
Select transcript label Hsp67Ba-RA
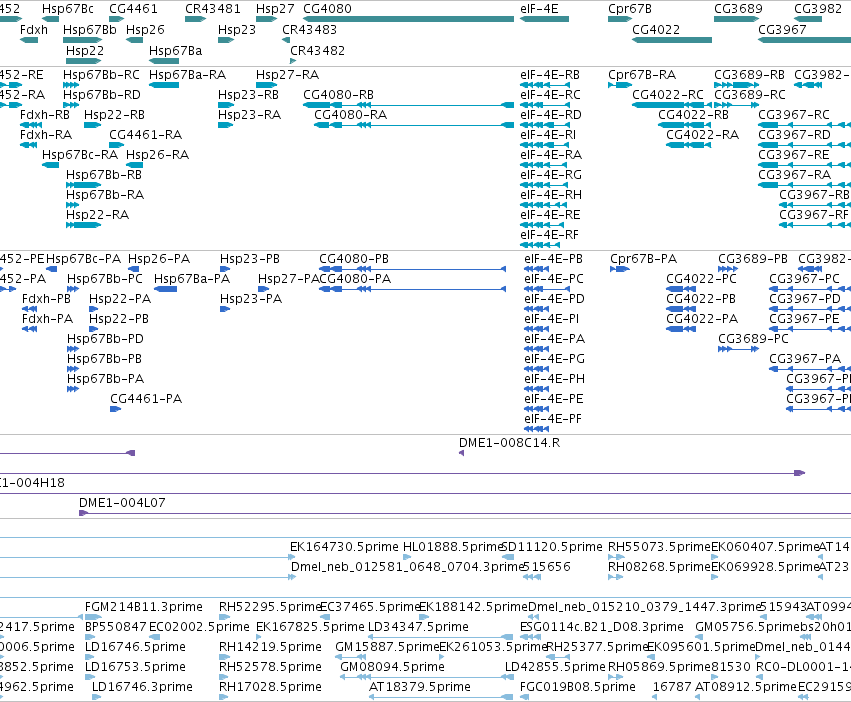click(187, 75)
